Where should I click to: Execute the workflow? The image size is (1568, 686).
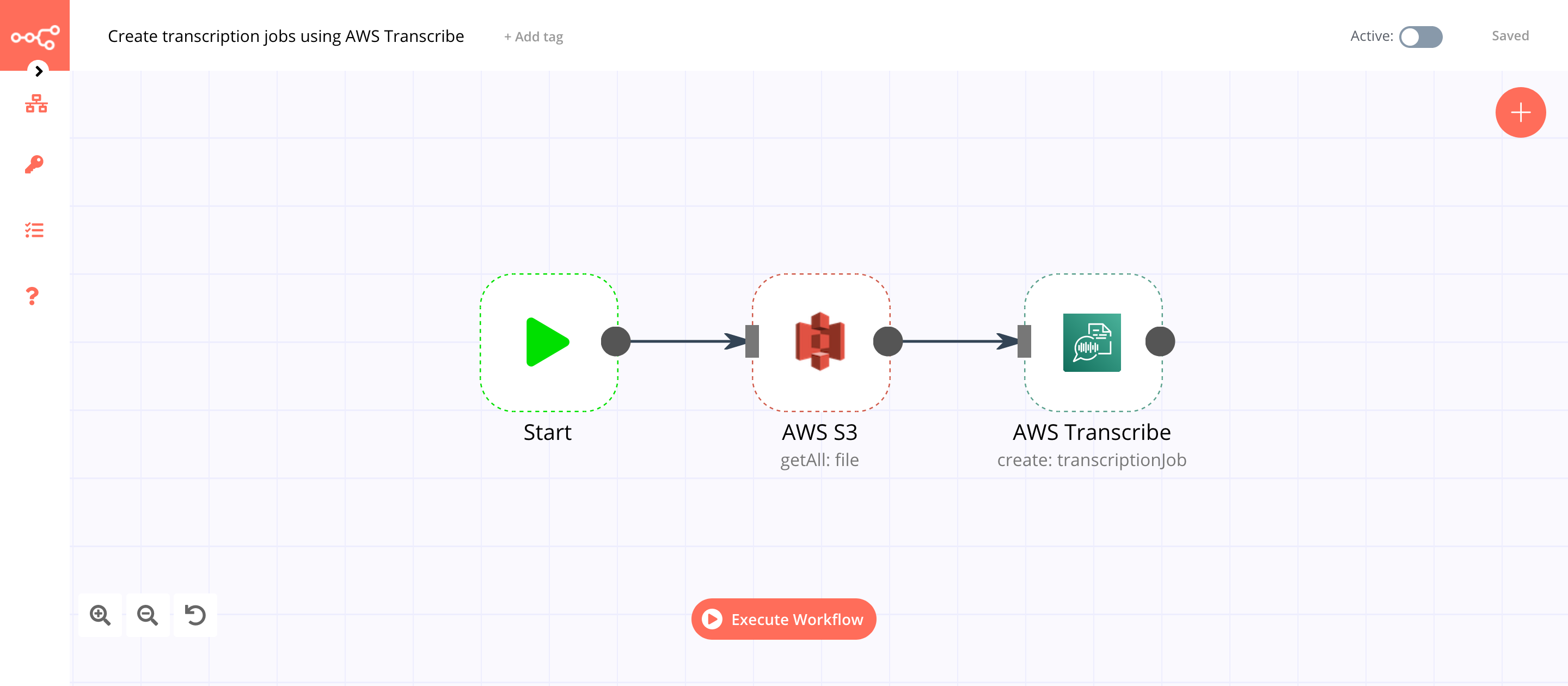point(783,619)
